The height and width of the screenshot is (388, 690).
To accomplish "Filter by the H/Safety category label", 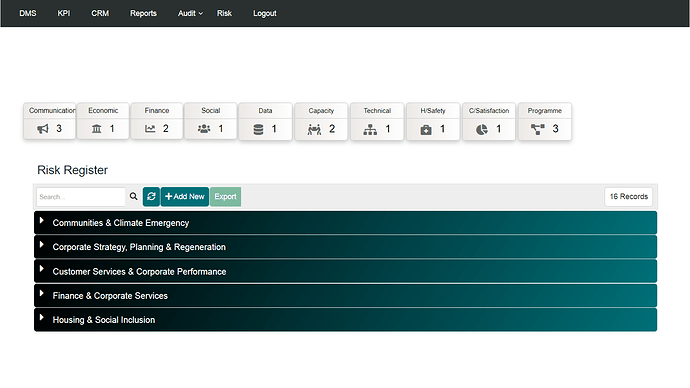I will [x=433, y=111].
